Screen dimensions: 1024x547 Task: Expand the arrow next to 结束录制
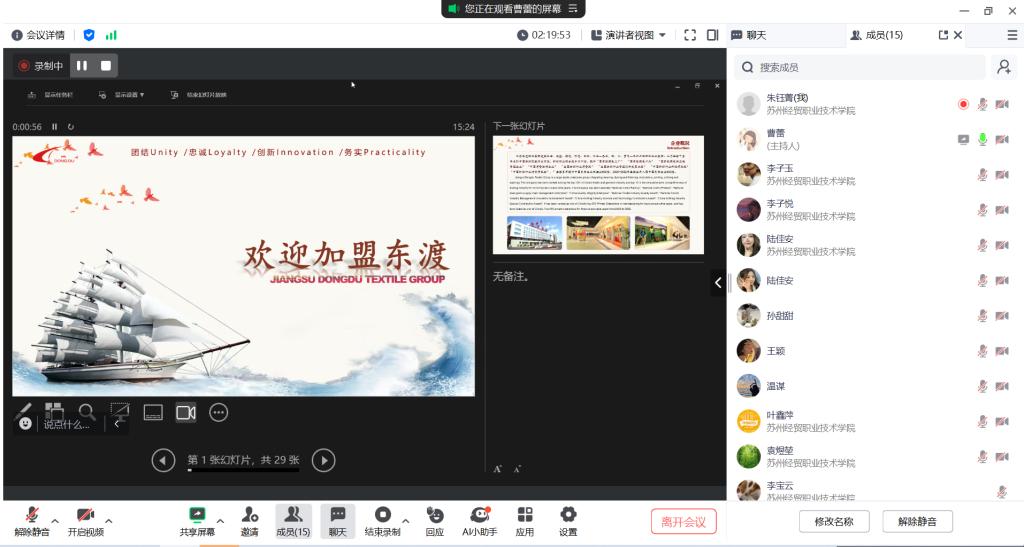pos(406,521)
